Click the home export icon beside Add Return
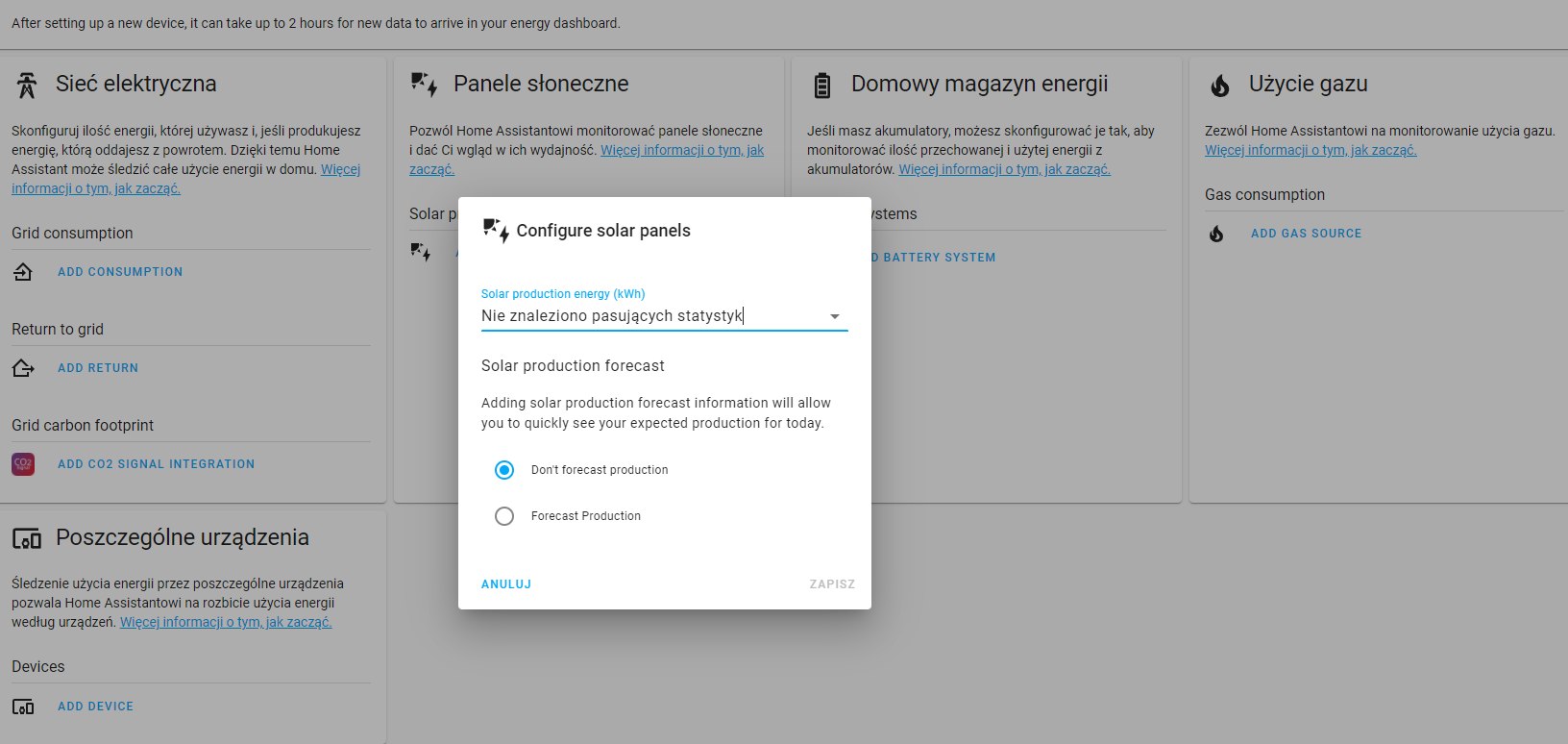 23,368
